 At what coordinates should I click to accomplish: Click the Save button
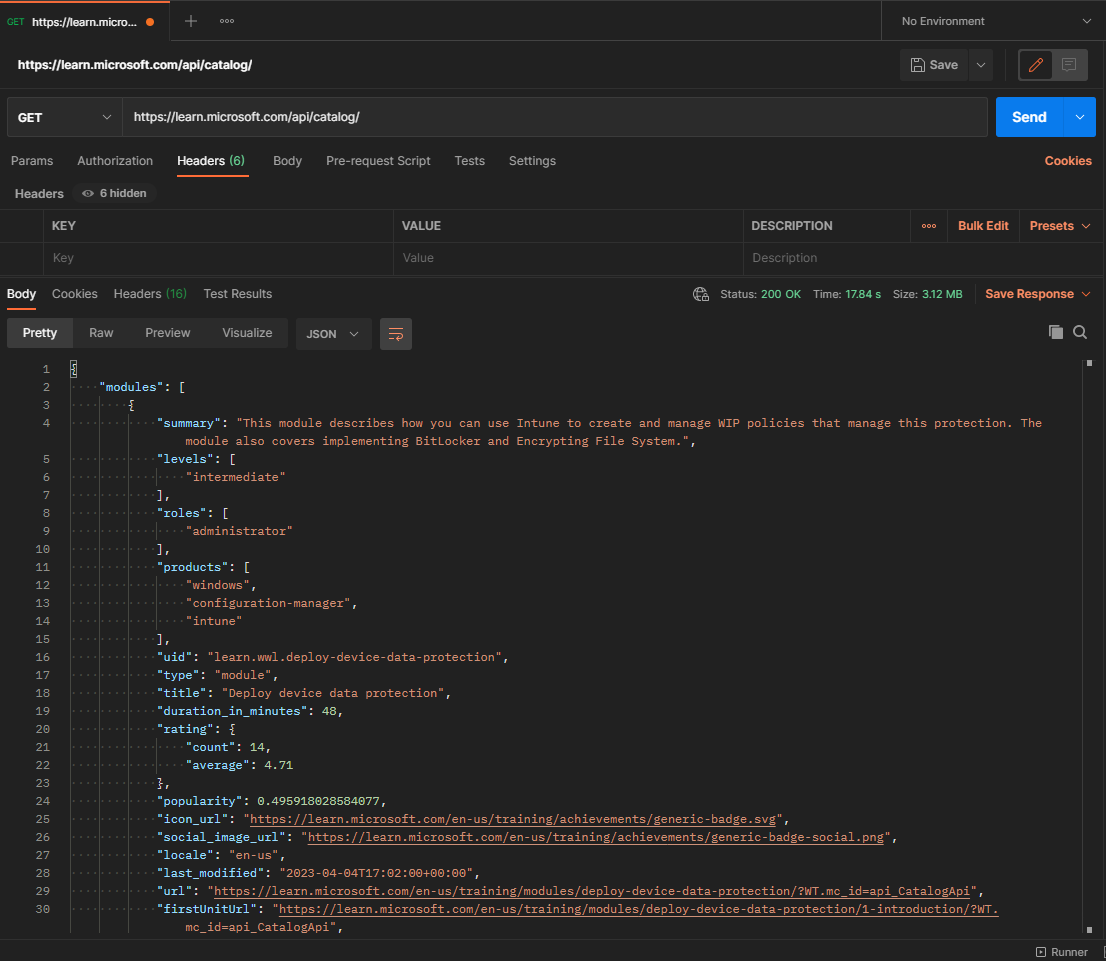(934, 65)
